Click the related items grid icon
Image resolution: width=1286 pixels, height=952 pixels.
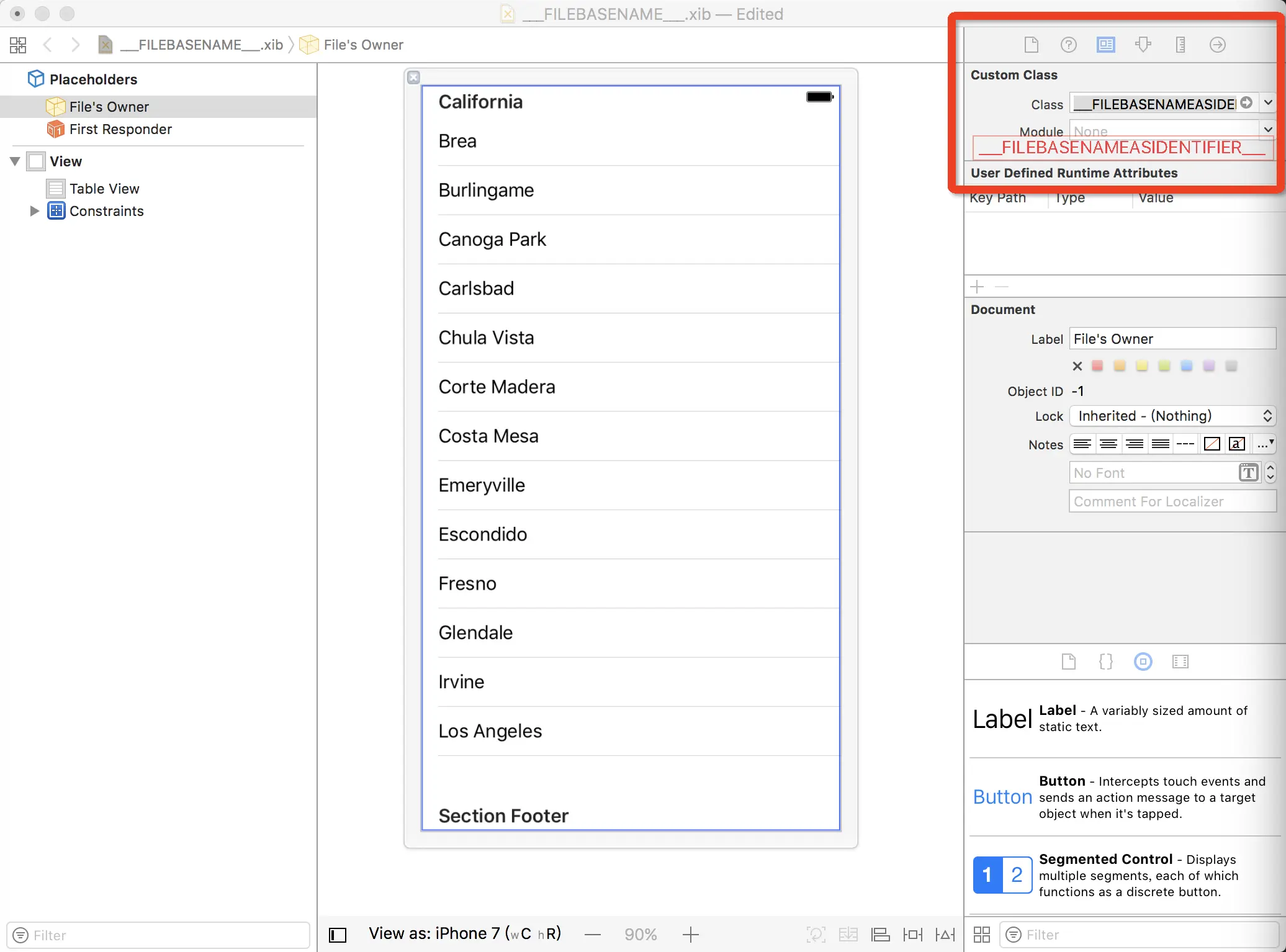[x=18, y=45]
